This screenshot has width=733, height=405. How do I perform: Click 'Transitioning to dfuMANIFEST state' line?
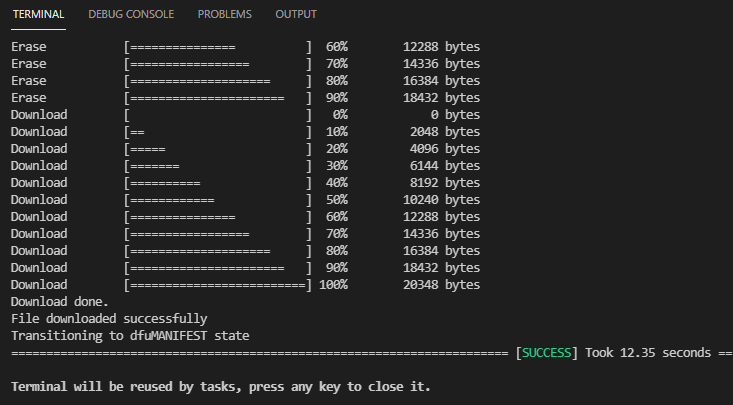[130, 336]
